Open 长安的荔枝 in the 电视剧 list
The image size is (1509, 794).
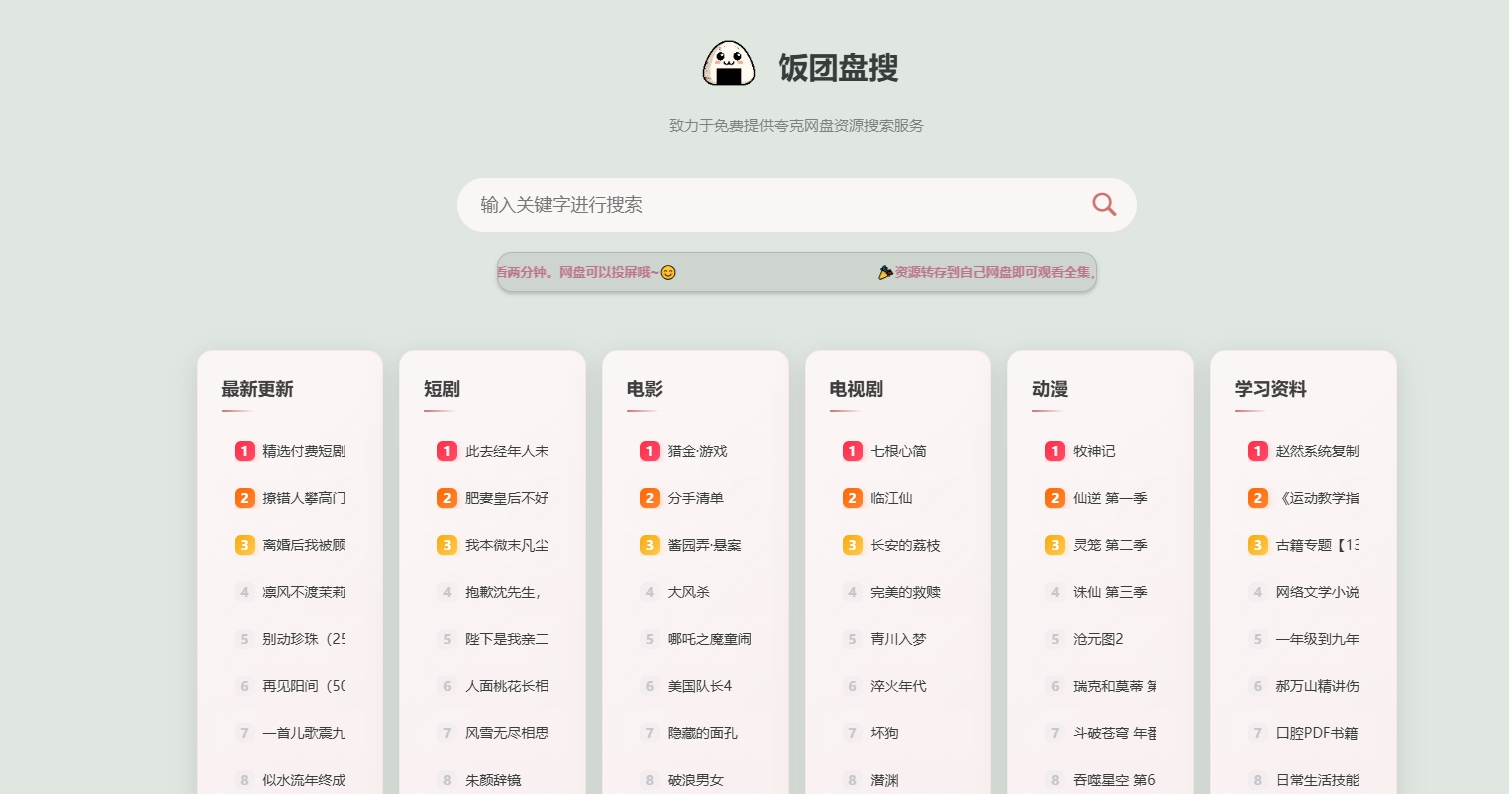(905, 545)
